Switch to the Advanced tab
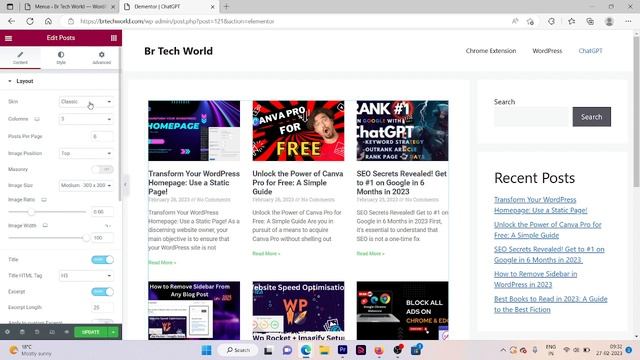 point(101,58)
